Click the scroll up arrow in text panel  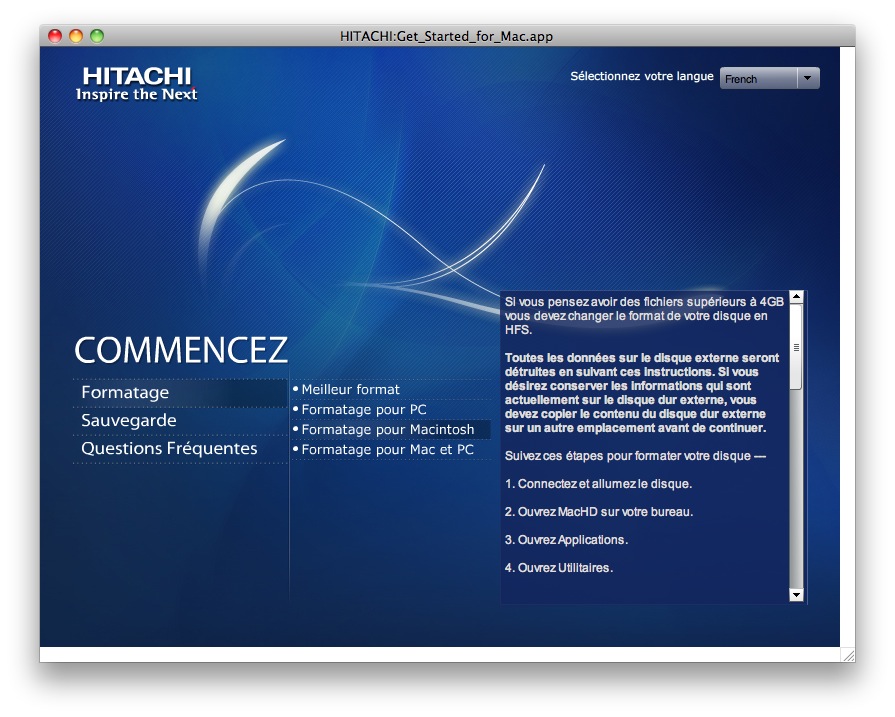pos(796,297)
